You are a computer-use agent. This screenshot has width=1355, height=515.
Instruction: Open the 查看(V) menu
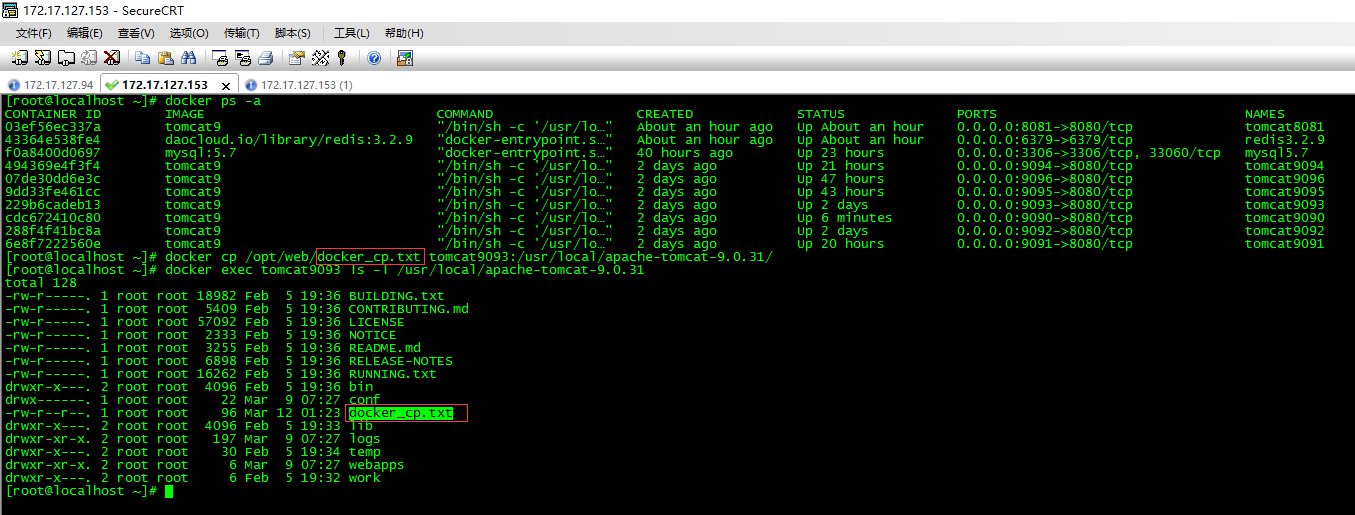point(136,33)
